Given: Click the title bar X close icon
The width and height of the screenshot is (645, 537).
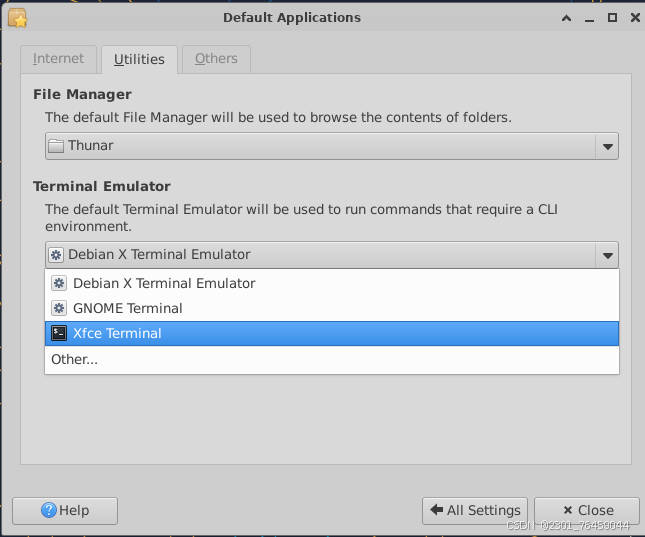Looking at the screenshot, I should [x=635, y=18].
